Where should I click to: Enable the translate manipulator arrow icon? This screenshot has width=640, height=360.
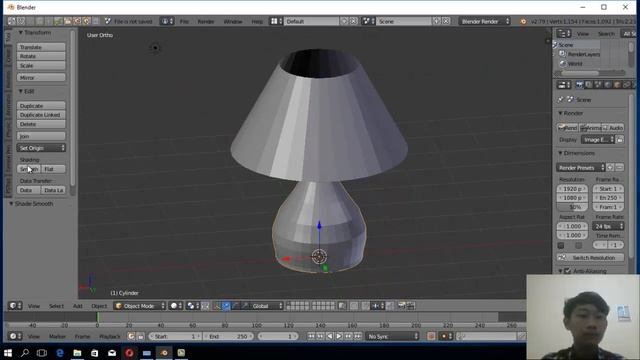click(226, 306)
